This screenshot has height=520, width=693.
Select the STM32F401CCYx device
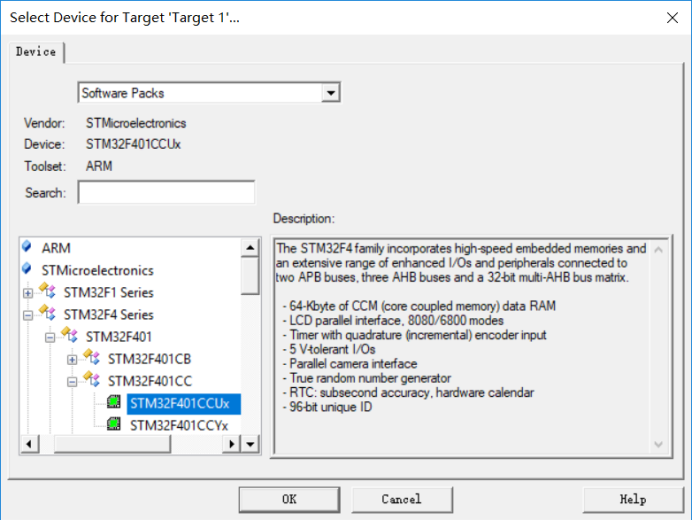point(179,425)
